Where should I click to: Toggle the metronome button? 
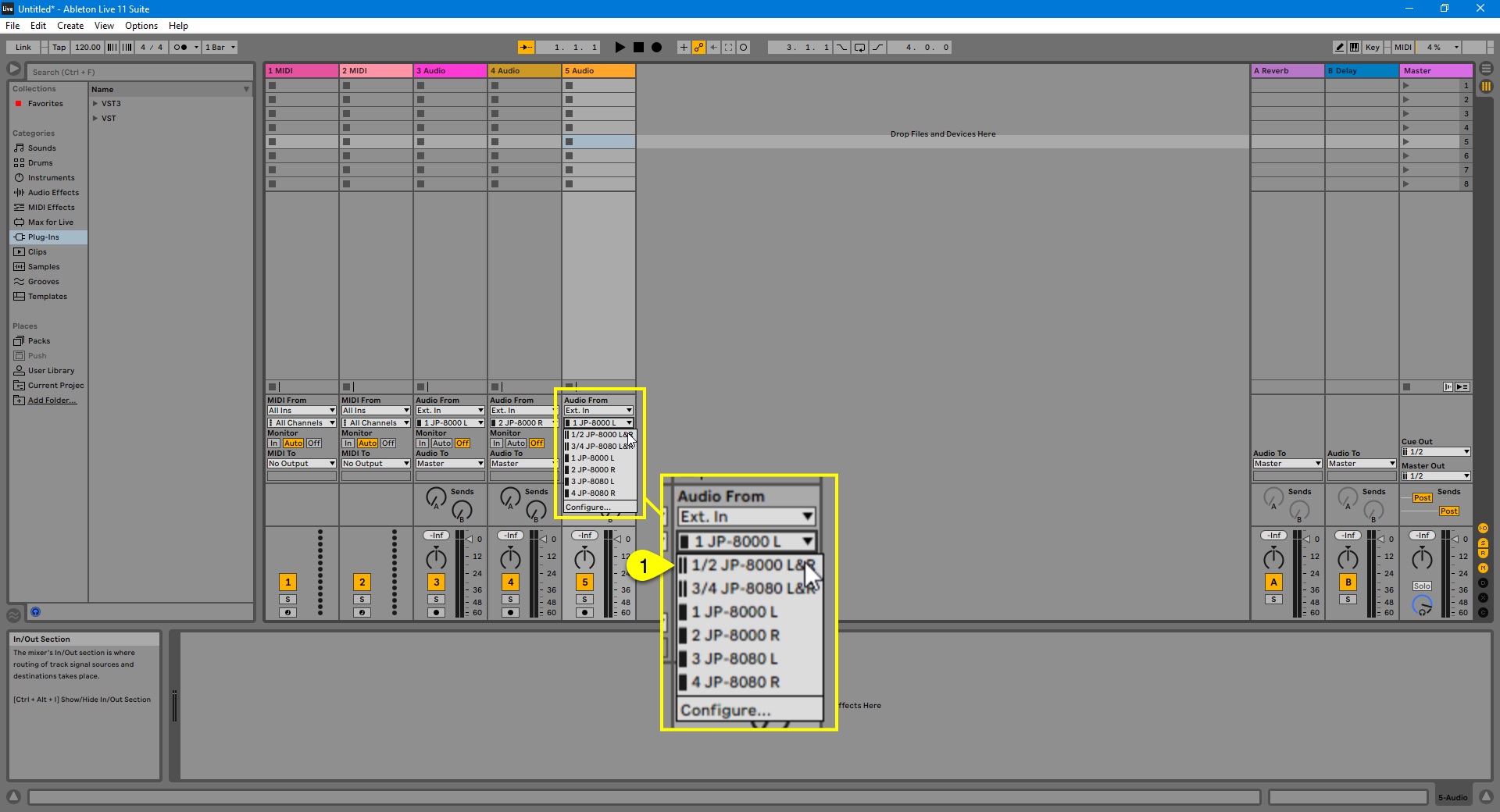tap(180, 48)
